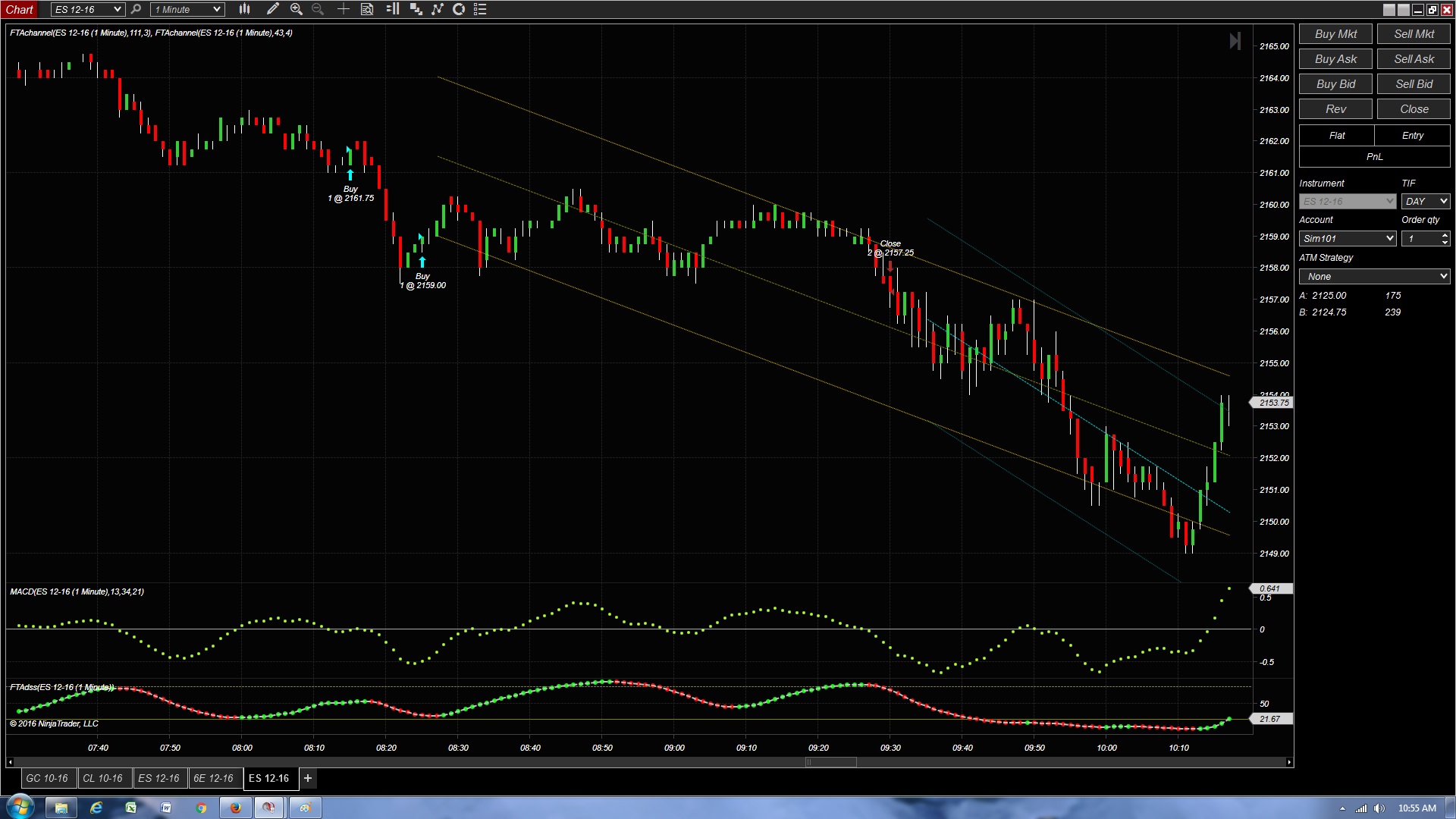Image resolution: width=1456 pixels, height=819 pixels.
Task: Switch to the 6E 12-16 tab
Action: [x=214, y=778]
